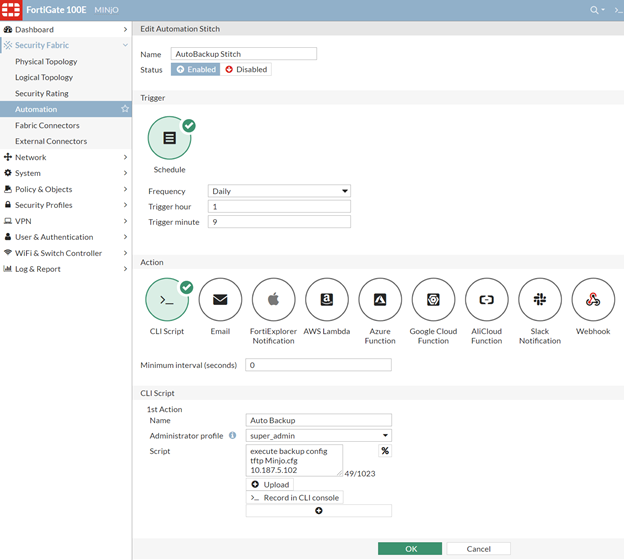Open the Administrator profile dropdown

pyautogui.click(x=318, y=436)
